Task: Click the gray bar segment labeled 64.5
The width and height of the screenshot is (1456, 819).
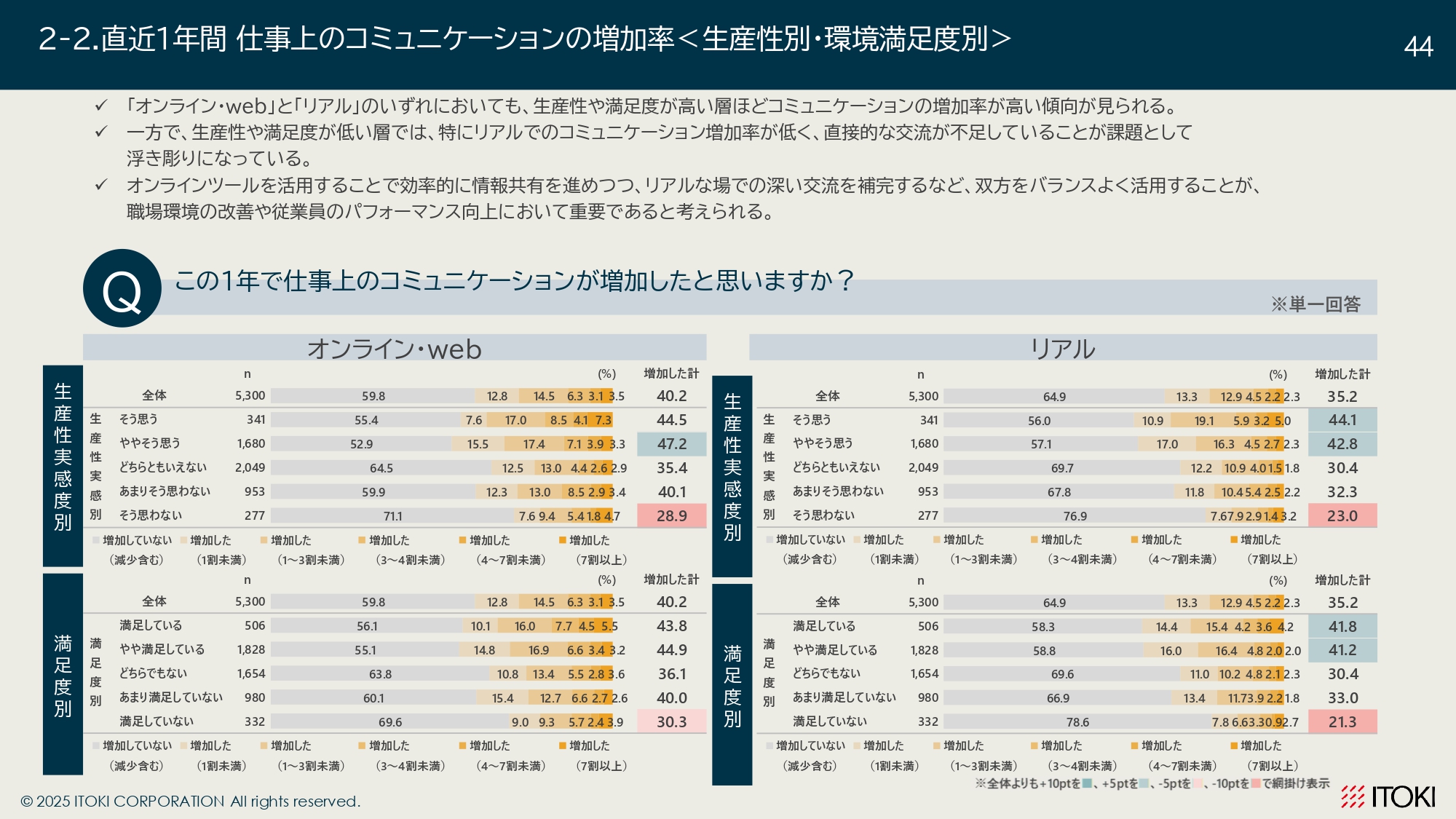Action: (381, 467)
